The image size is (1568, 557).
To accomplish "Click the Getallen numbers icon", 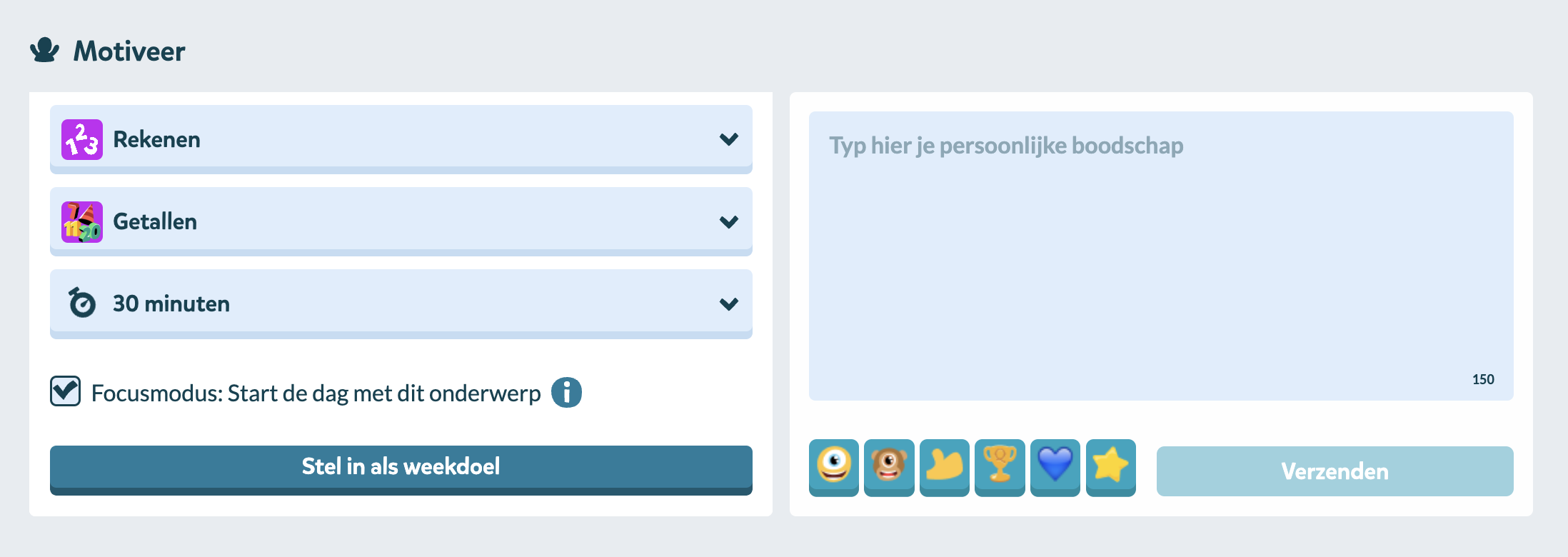I will [82, 221].
